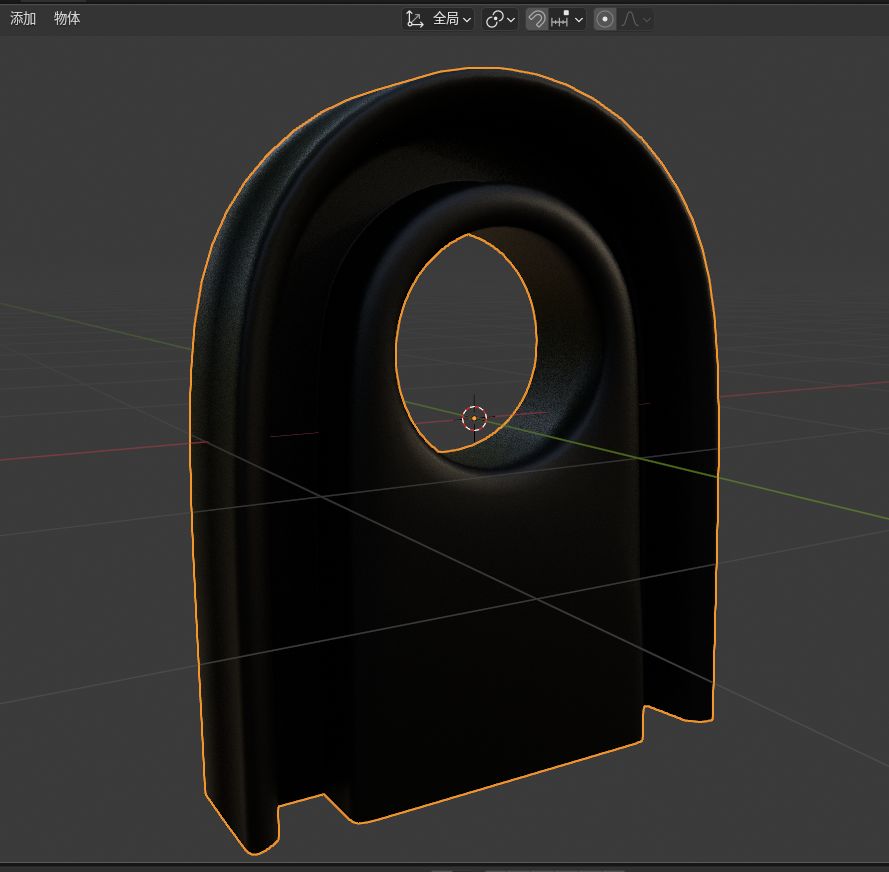Click the pivot point linked-circles icon

pyautogui.click(x=494, y=19)
